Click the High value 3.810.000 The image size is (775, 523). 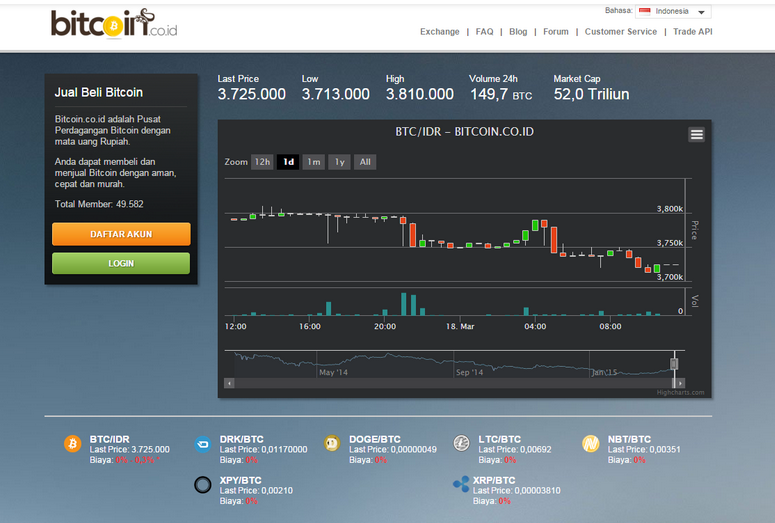coord(420,94)
